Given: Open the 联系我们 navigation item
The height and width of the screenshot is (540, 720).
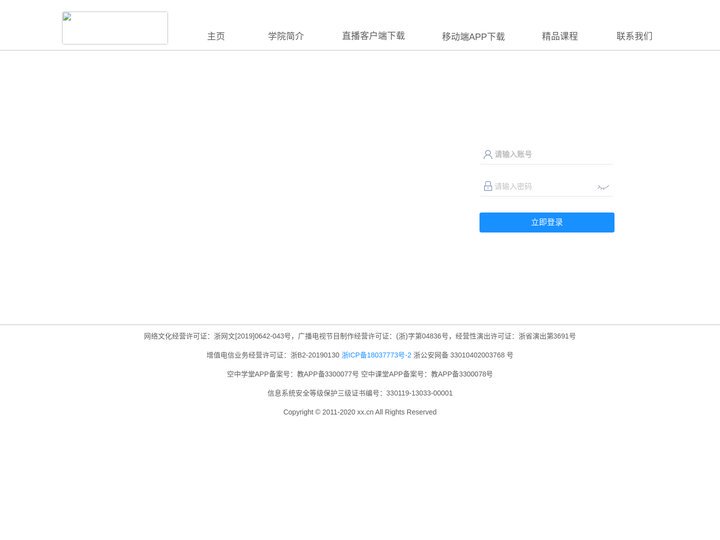Looking at the screenshot, I should click(x=634, y=36).
